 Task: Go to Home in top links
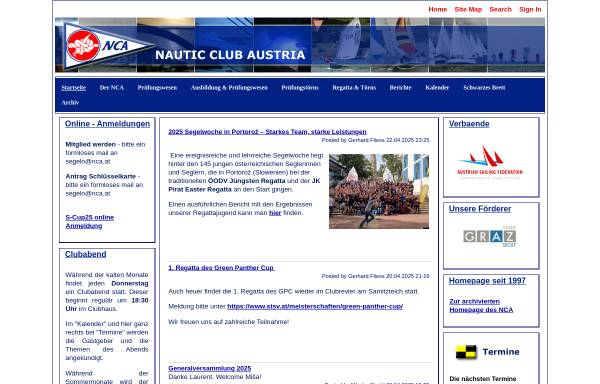pyautogui.click(x=437, y=9)
